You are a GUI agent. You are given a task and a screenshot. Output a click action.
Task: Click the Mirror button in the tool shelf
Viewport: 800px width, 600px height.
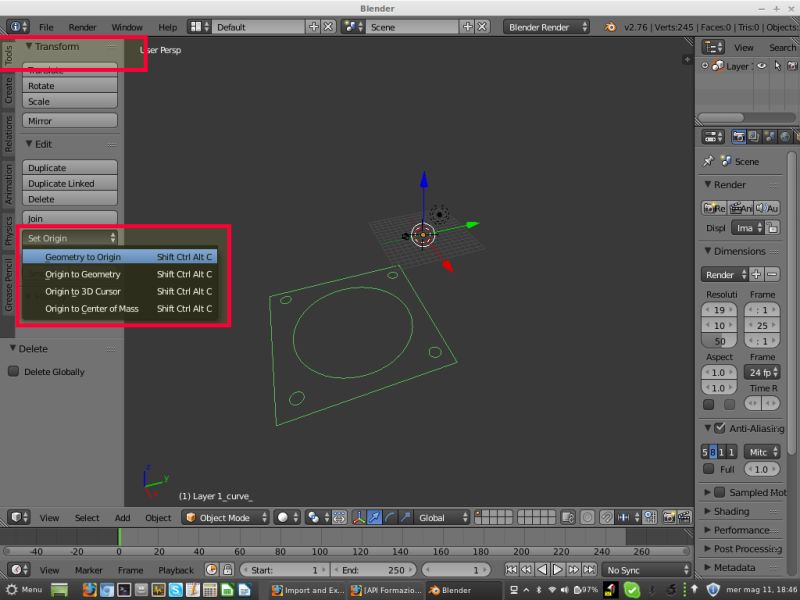click(69, 120)
